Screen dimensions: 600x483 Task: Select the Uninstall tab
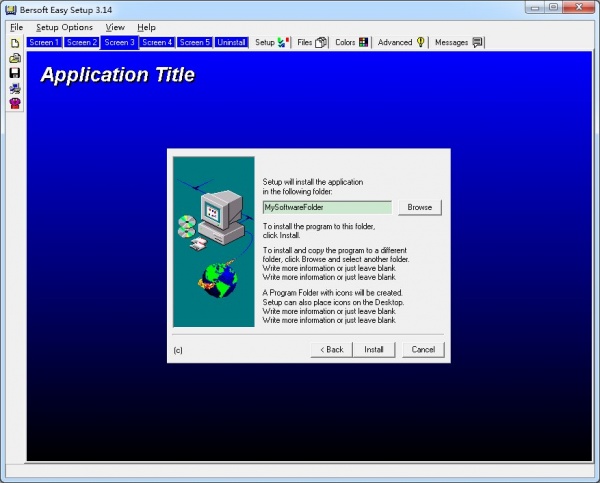tap(231, 43)
